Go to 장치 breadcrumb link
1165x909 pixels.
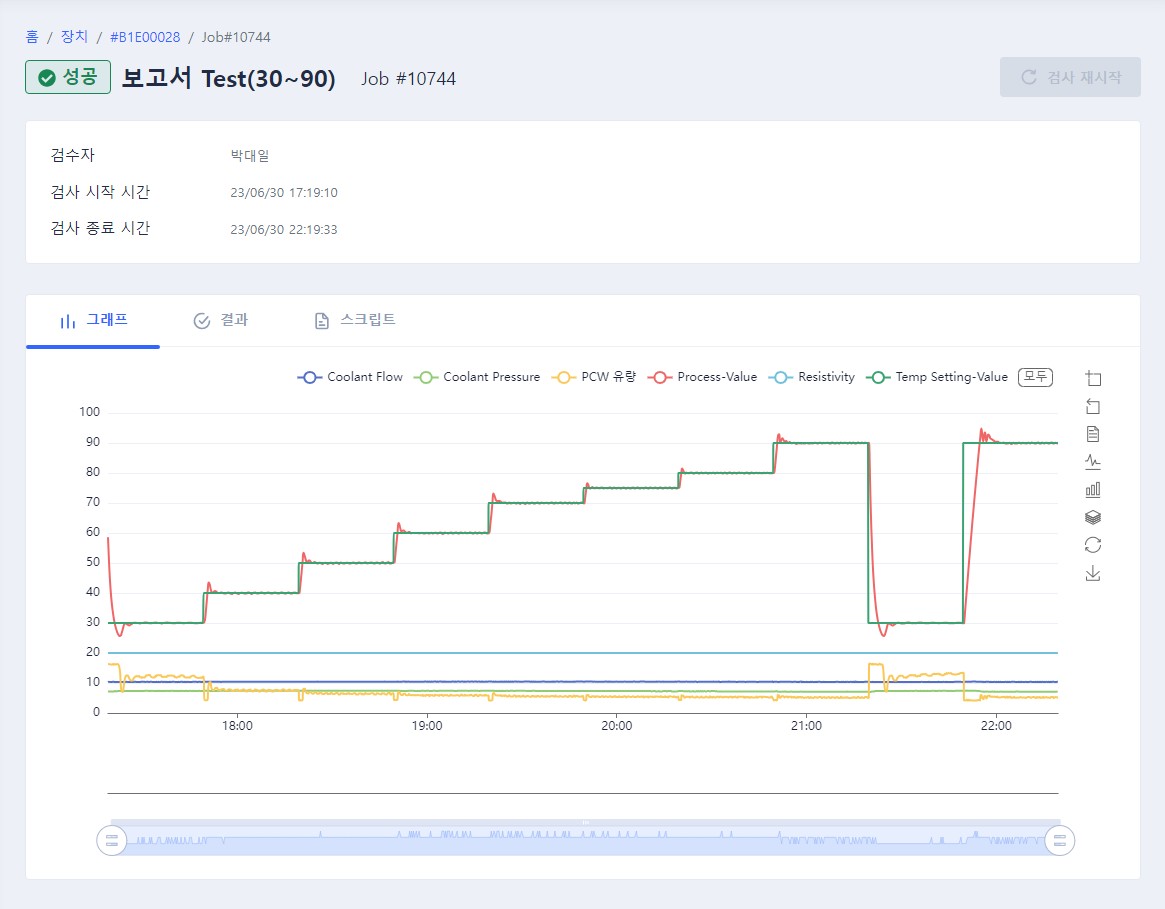[74, 36]
